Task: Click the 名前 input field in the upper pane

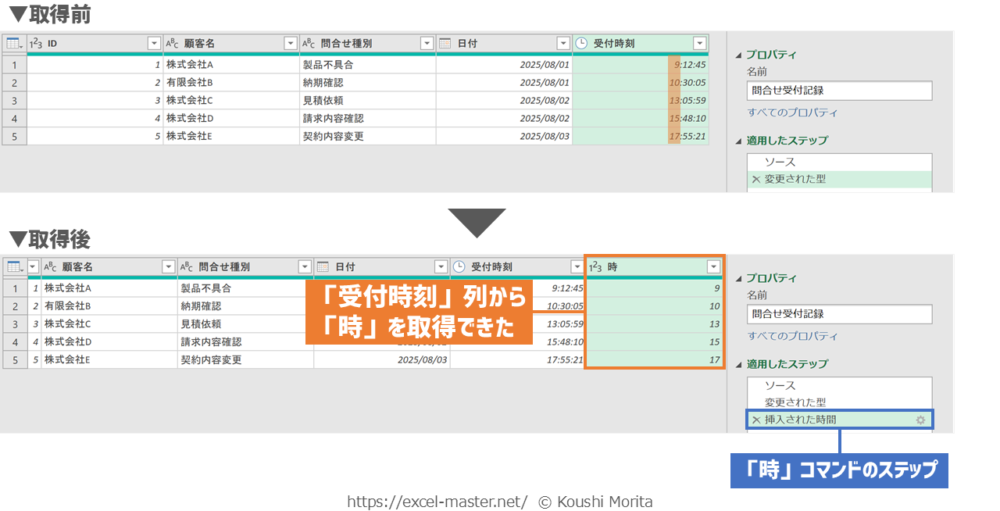Action: [839, 90]
